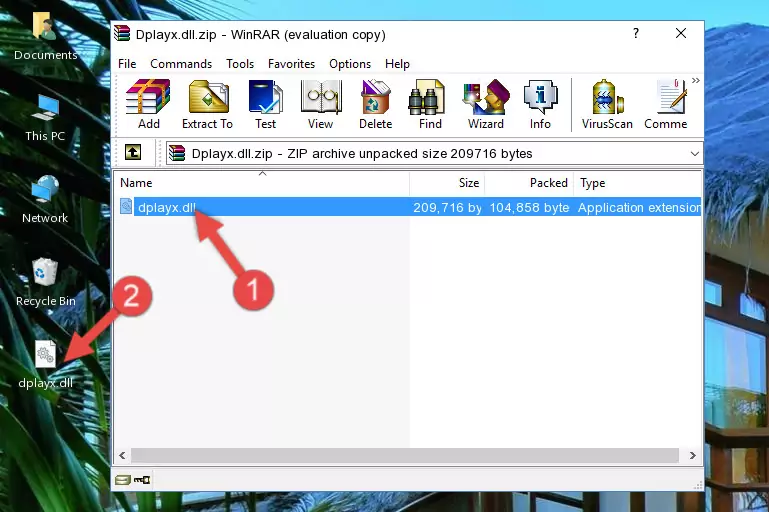The width and height of the screenshot is (769, 512).
Task: Click the Delete toolbar icon
Action: point(375,104)
